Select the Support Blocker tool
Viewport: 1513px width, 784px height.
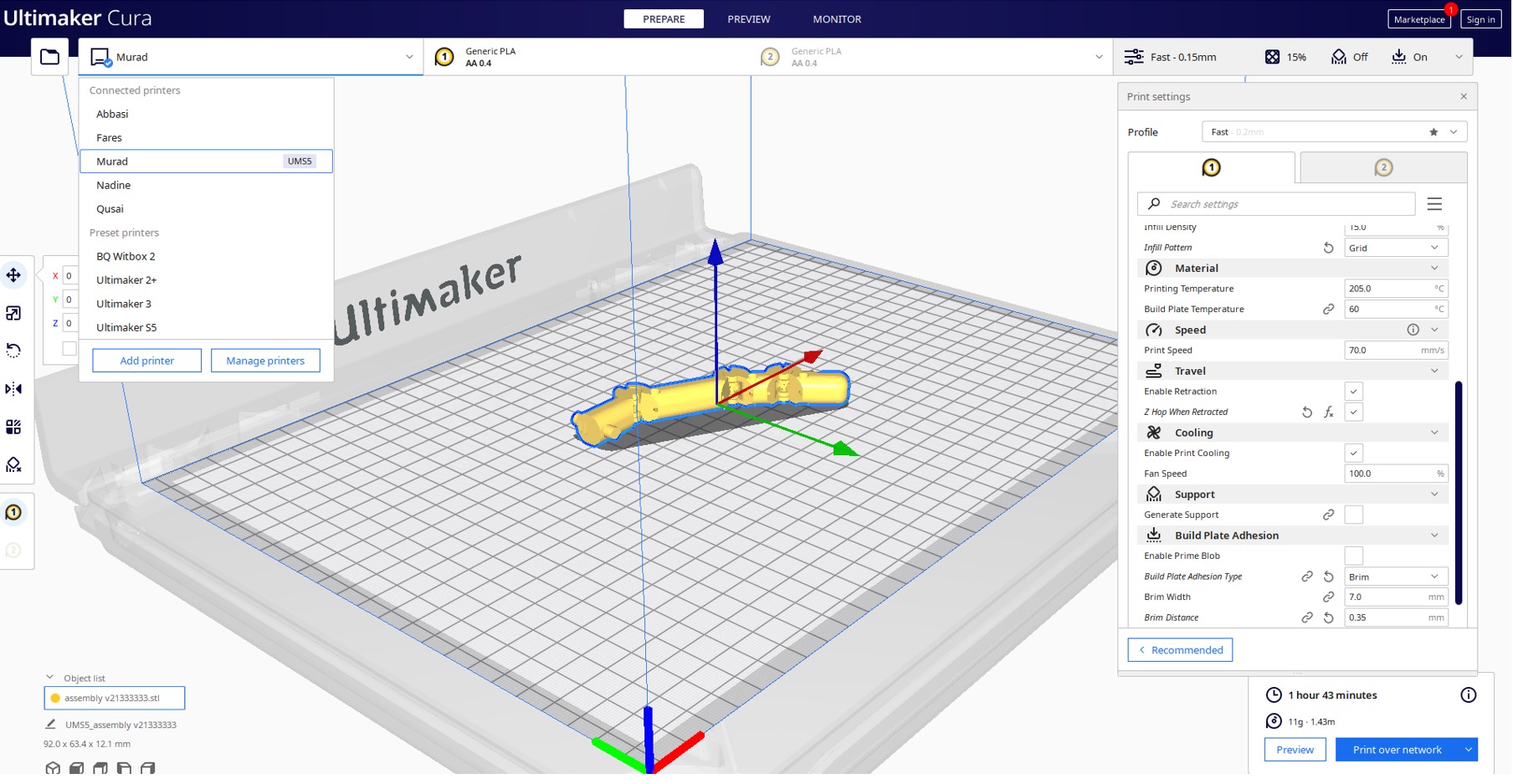[x=14, y=465]
